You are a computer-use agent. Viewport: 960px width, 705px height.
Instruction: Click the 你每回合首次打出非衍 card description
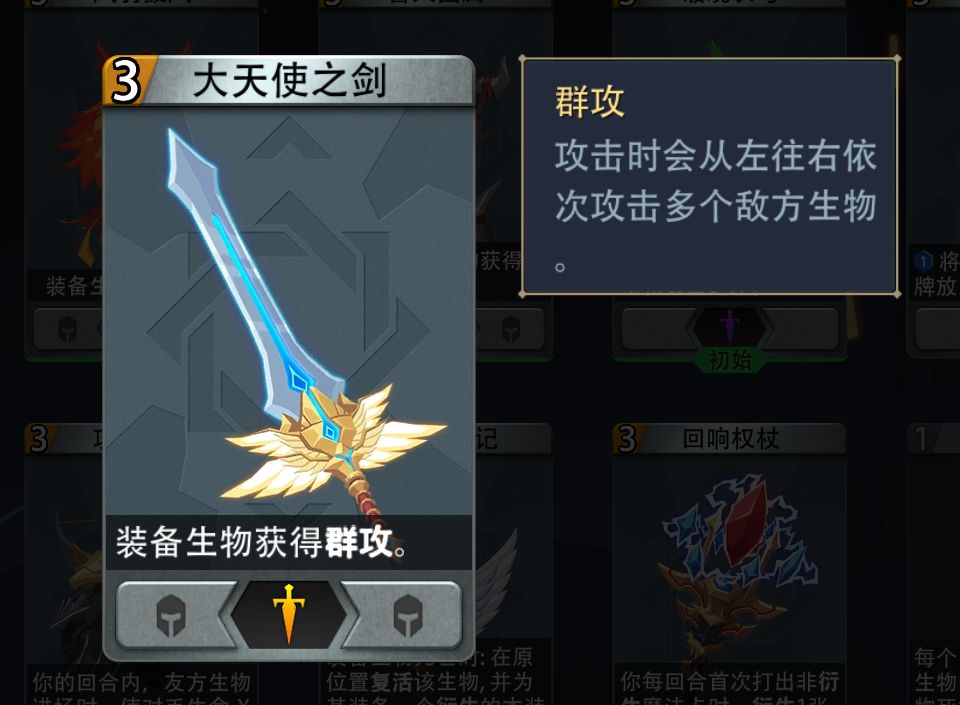coord(729,682)
